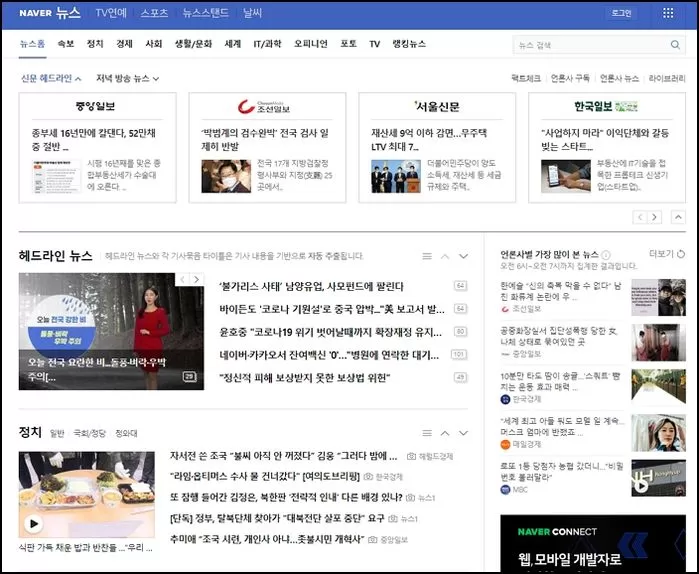Show previous newspaper headline cards
This screenshot has width=699, height=574.
[x=640, y=217]
